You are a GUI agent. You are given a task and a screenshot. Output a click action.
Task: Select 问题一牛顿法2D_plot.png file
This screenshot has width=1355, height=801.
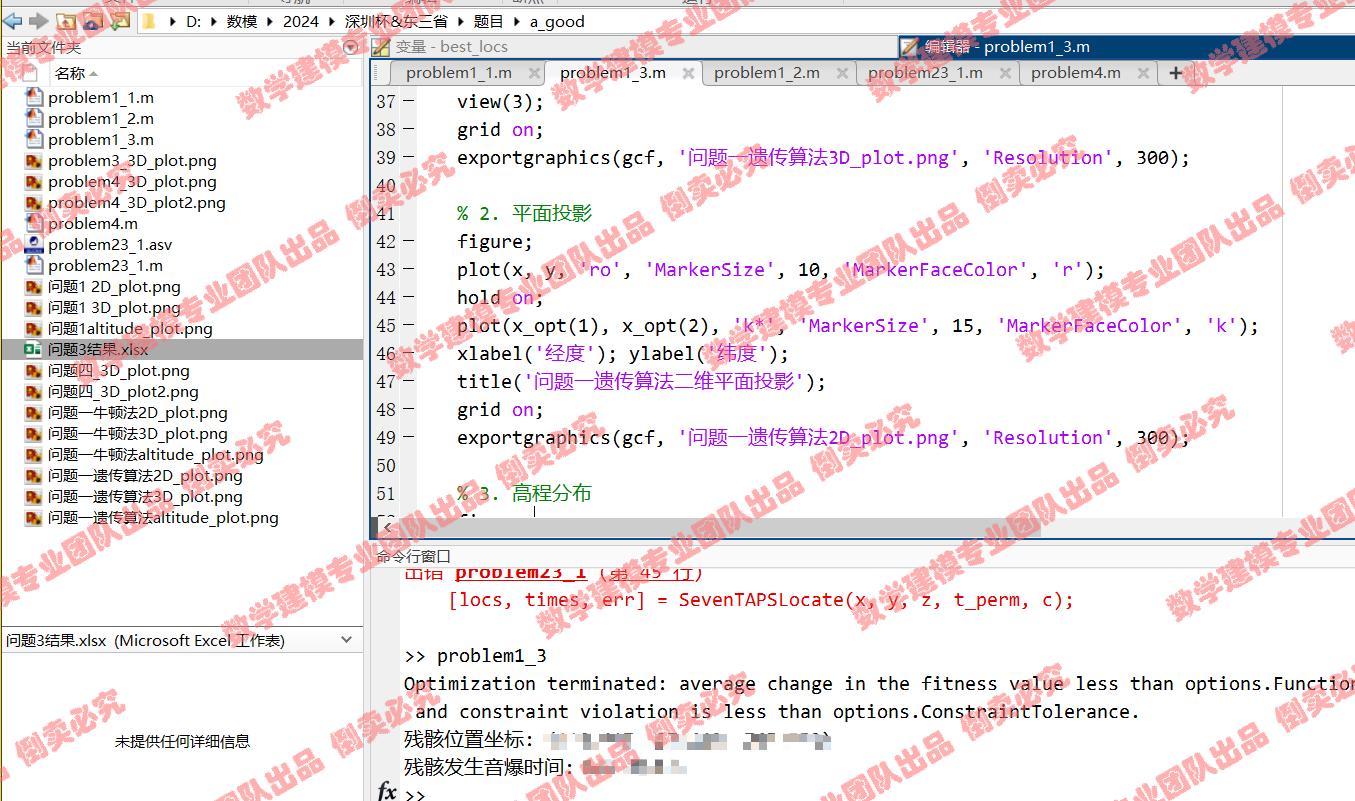137,413
